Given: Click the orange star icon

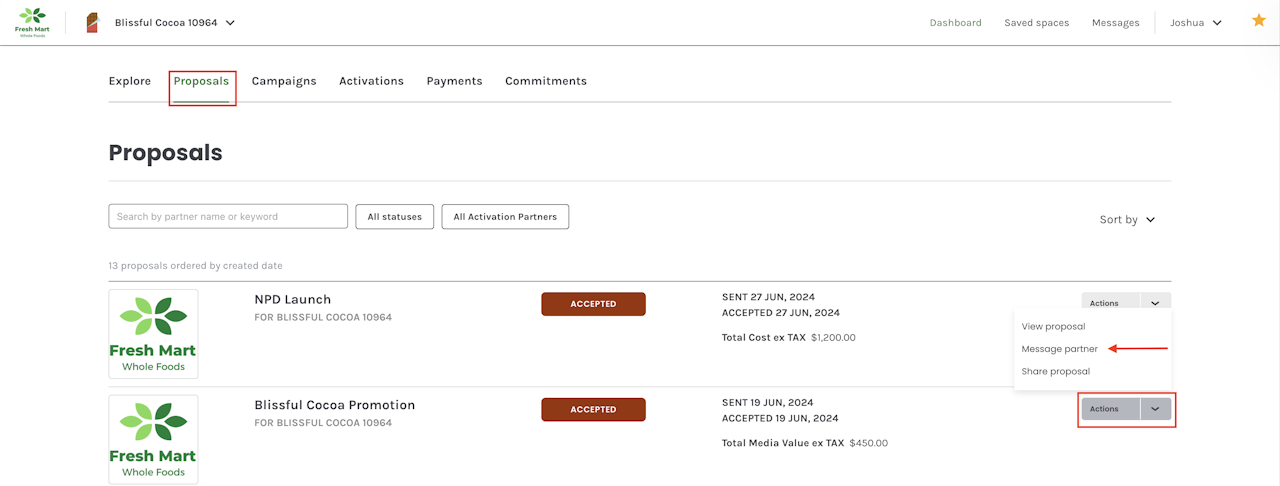Looking at the screenshot, I should pos(1259,20).
